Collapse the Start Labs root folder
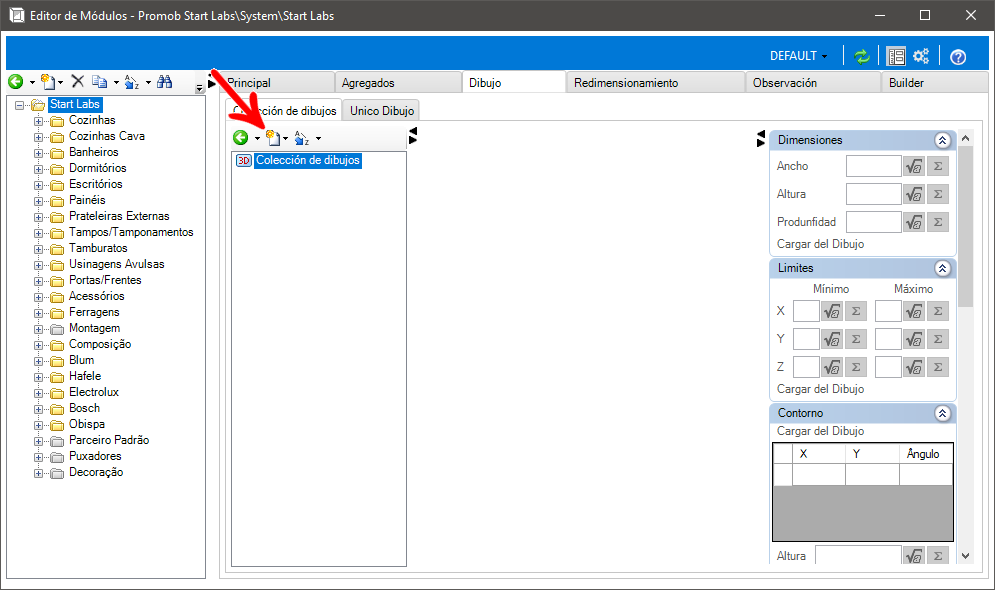 pyautogui.click(x=20, y=105)
